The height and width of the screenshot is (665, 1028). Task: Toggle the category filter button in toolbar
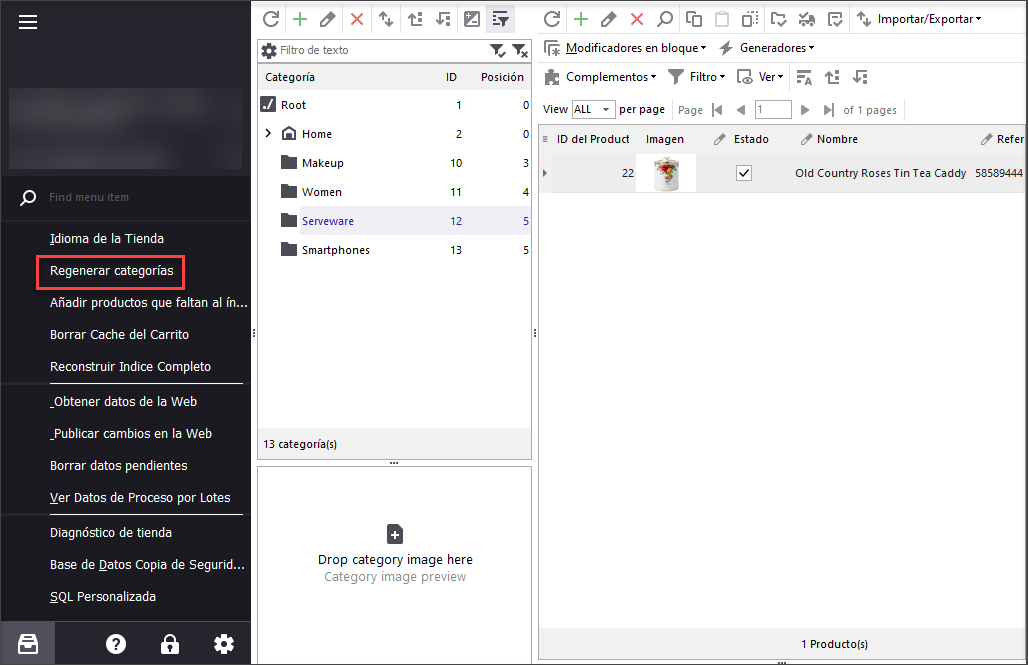tap(500, 19)
